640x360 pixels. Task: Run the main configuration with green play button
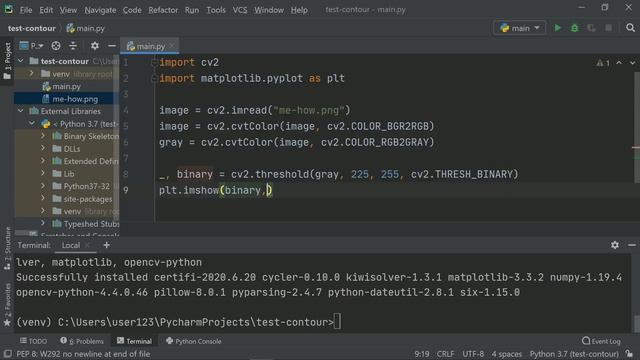[558, 28]
